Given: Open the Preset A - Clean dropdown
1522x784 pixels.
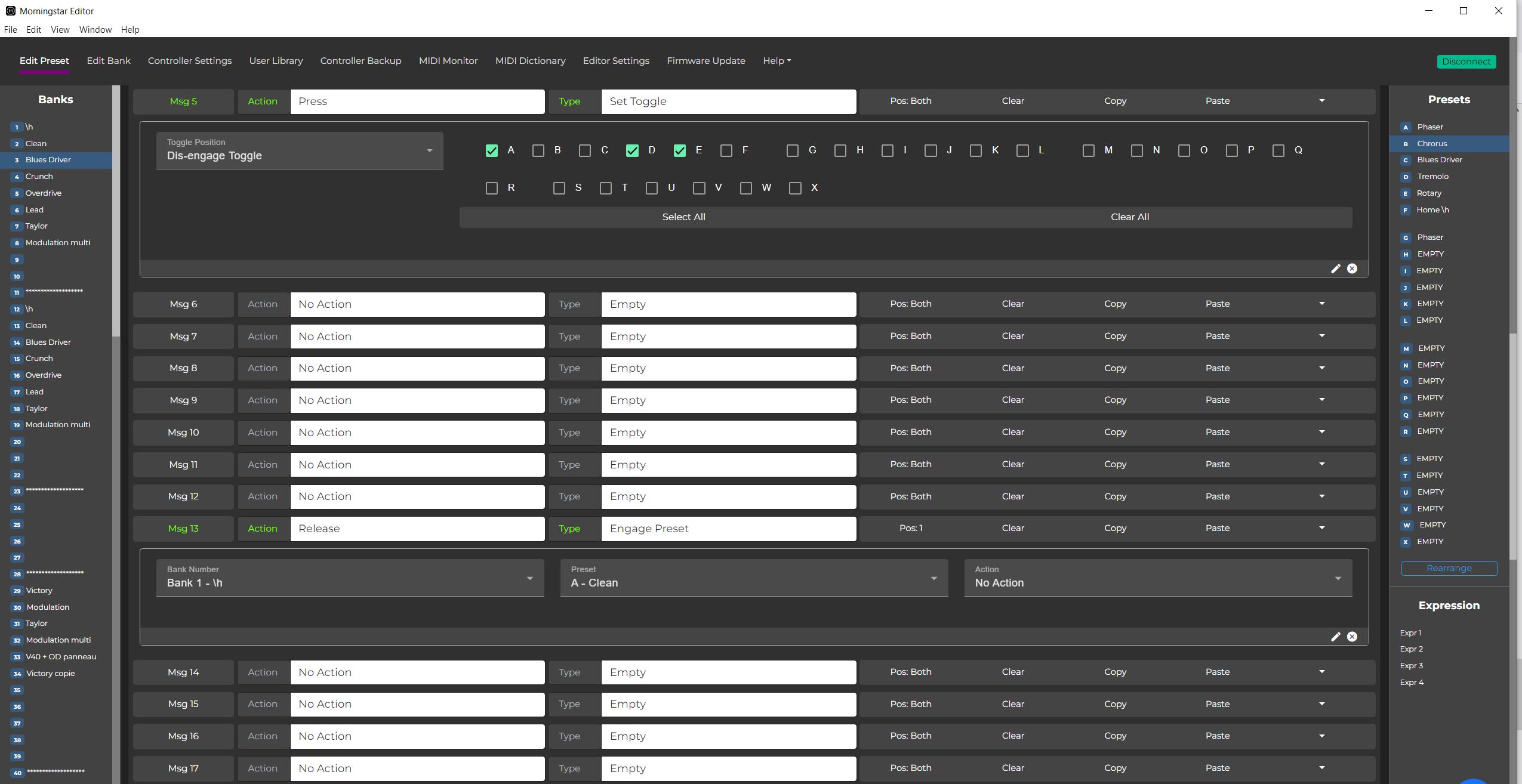Looking at the screenshot, I should coord(753,578).
